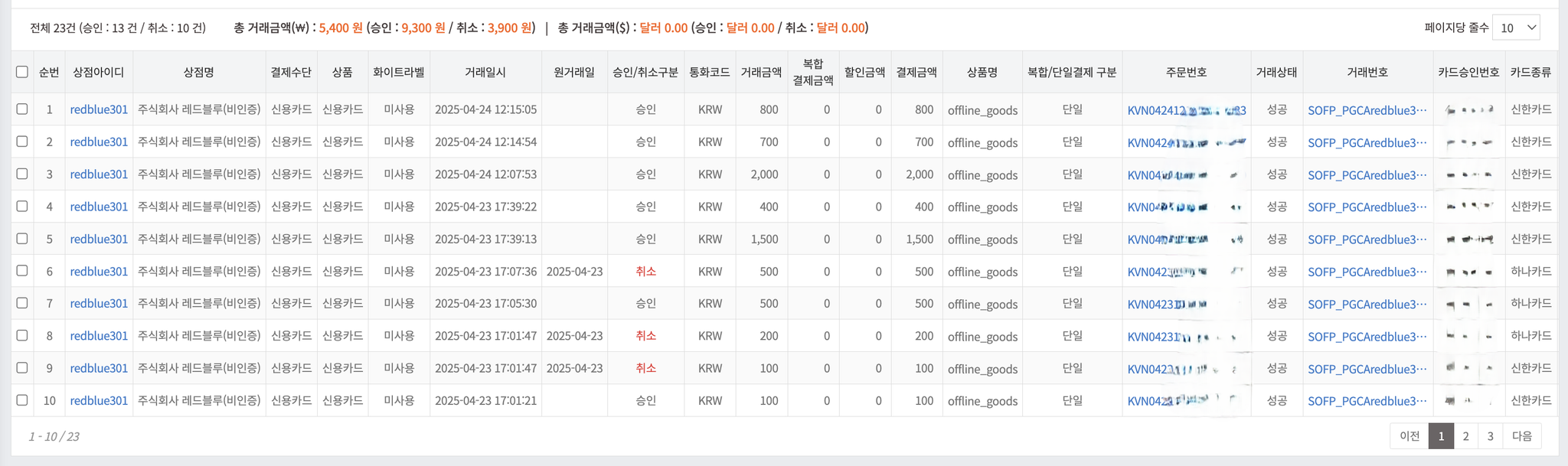Check the checkbox for row 3
Screen dimensions: 1568x466
click(x=22, y=174)
